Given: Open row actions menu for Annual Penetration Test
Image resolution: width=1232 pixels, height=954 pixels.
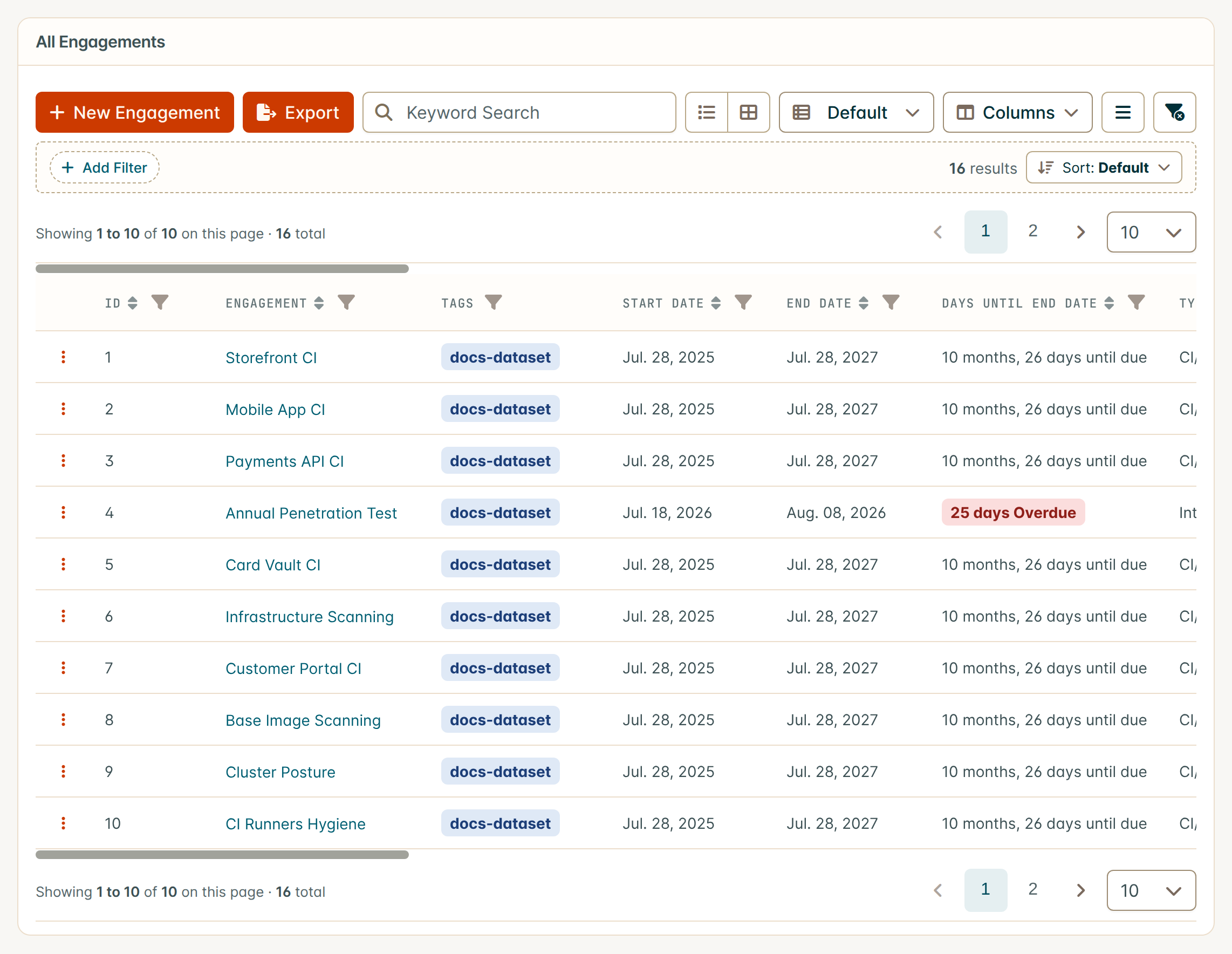Looking at the screenshot, I should tap(63, 512).
